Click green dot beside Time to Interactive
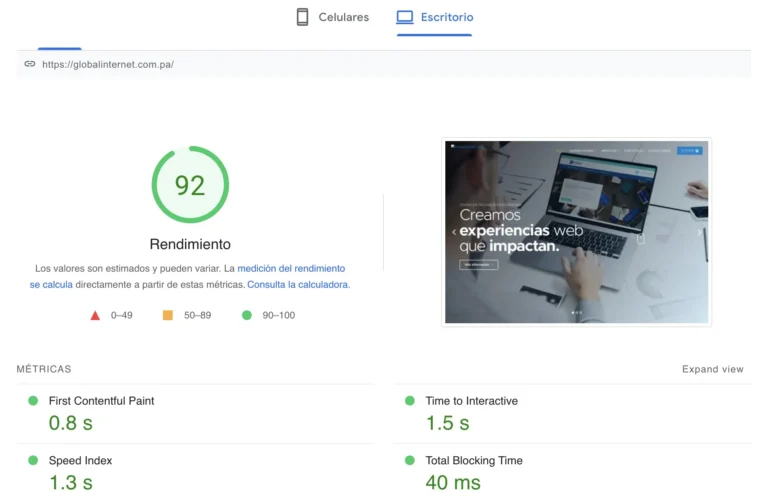The height and width of the screenshot is (503, 768). point(410,401)
